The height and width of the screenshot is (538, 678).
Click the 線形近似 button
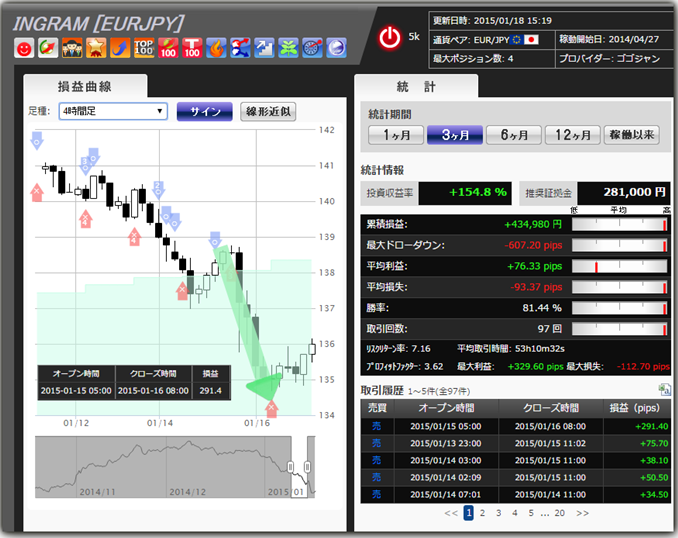coord(268,112)
